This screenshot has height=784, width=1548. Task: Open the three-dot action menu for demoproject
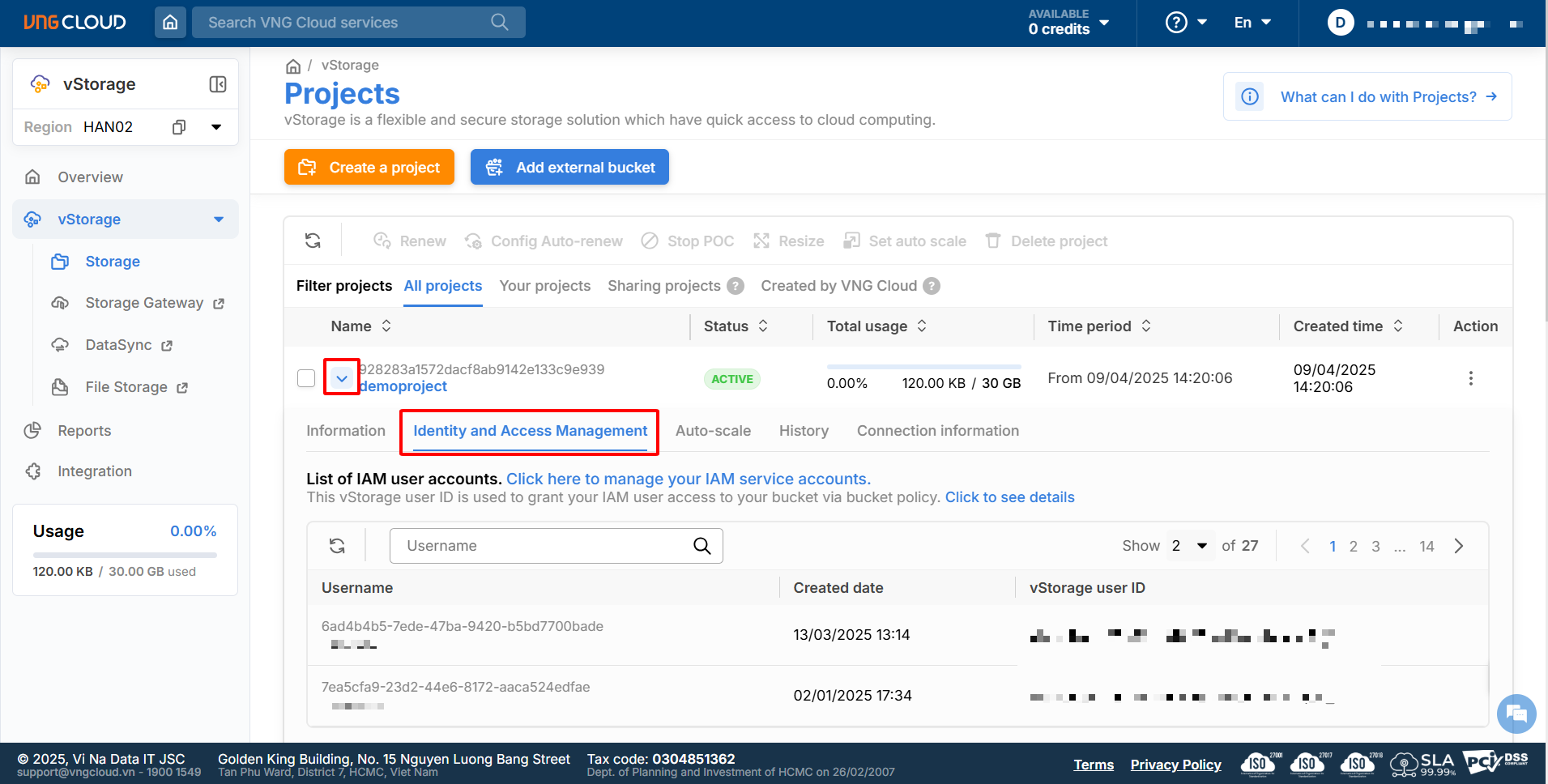point(1470,378)
